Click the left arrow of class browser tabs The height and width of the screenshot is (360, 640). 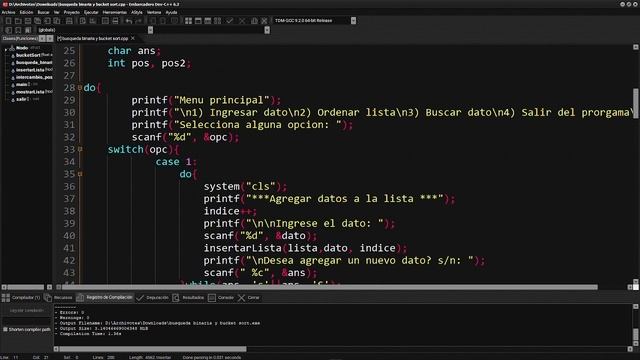coord(42,38)
